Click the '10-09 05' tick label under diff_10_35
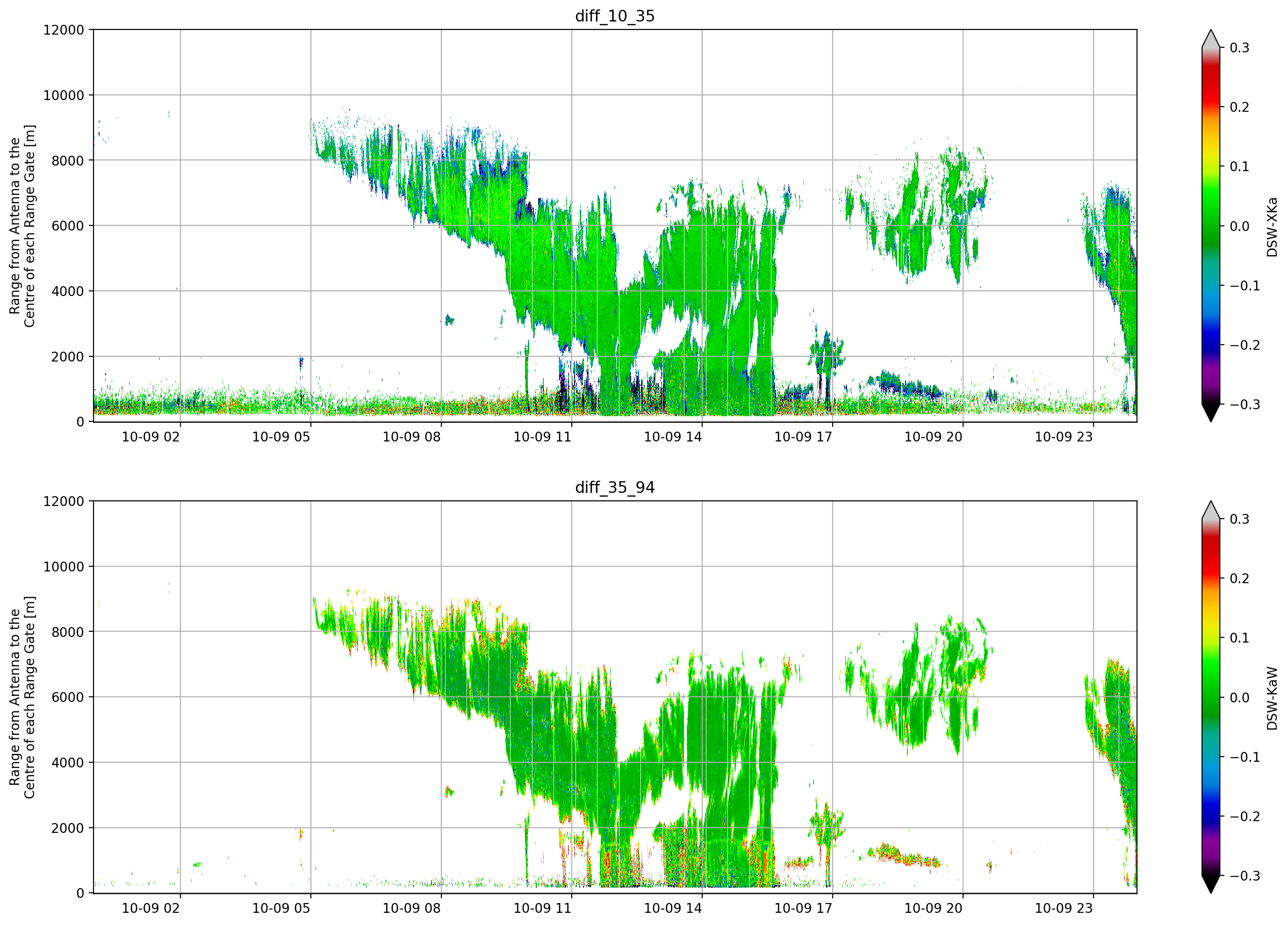The image size is (1288, 925). pyautogui.click(x=281, y=437)
